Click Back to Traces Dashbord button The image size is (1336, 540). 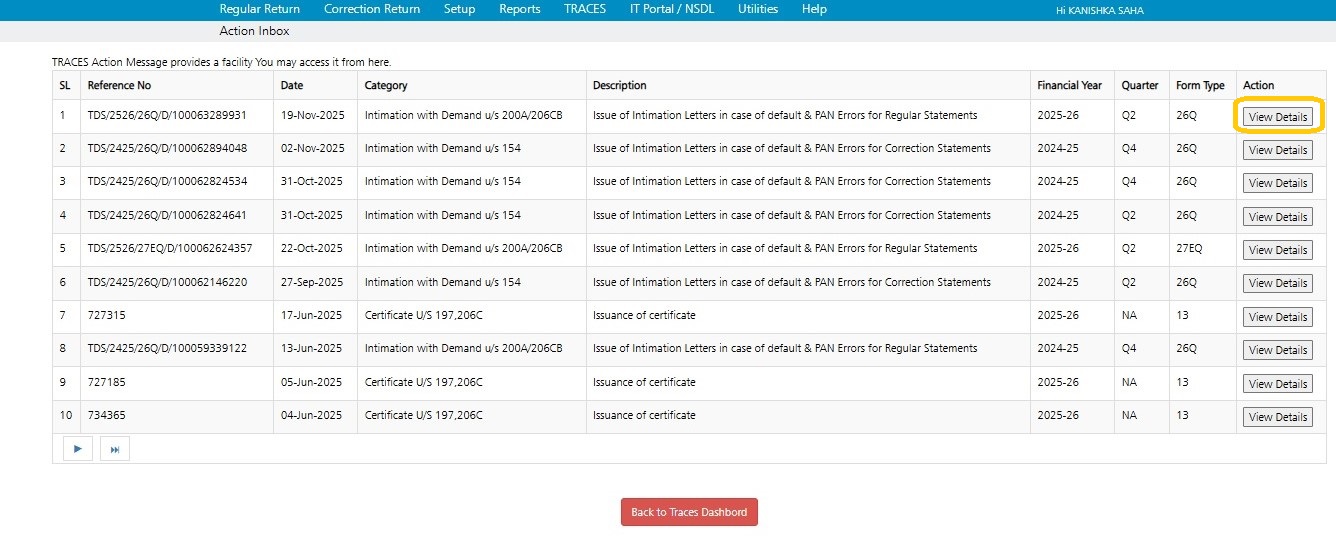[689, 512]
